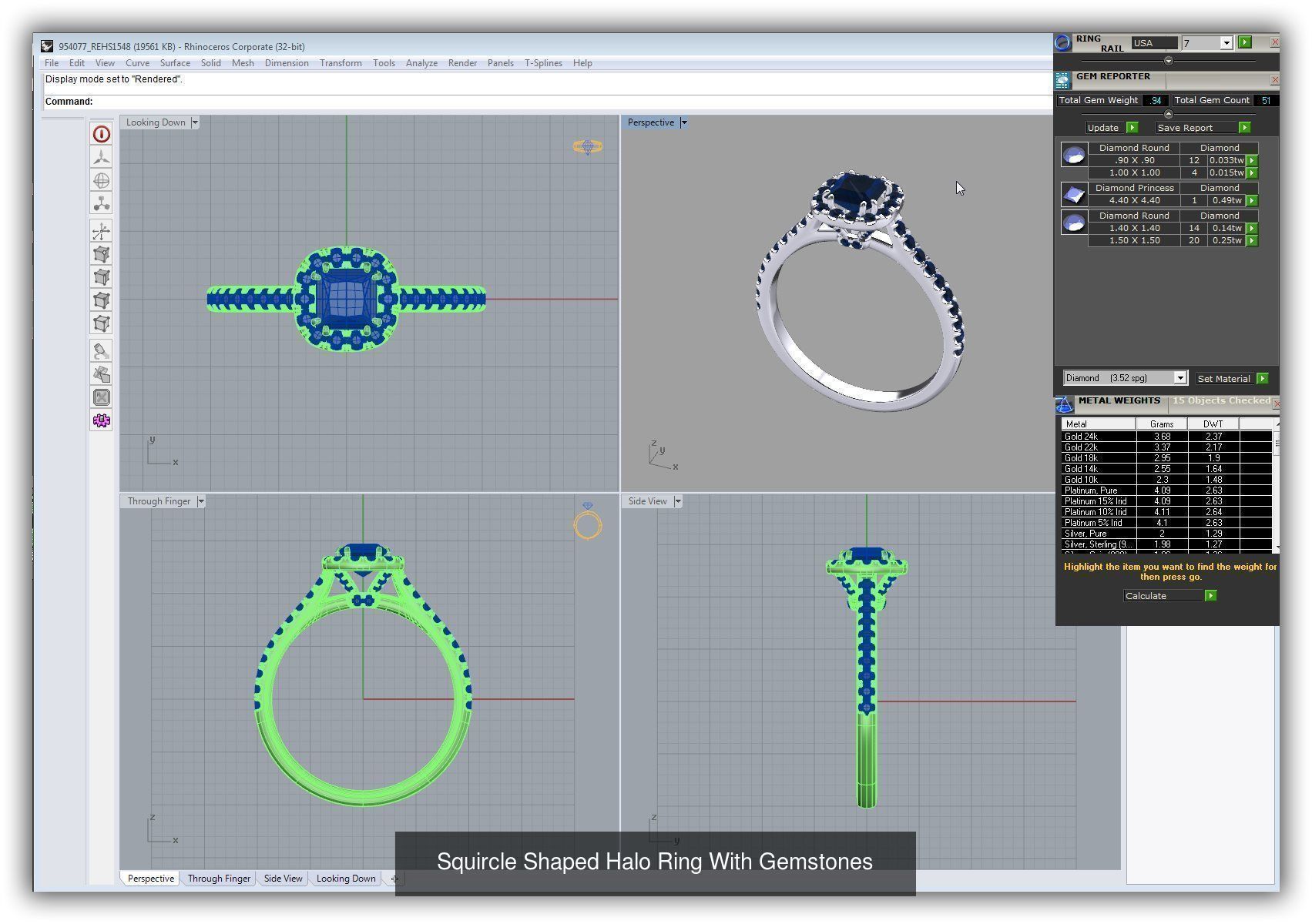Open the Through Finger viewport menu arrow

pos(201,501)
